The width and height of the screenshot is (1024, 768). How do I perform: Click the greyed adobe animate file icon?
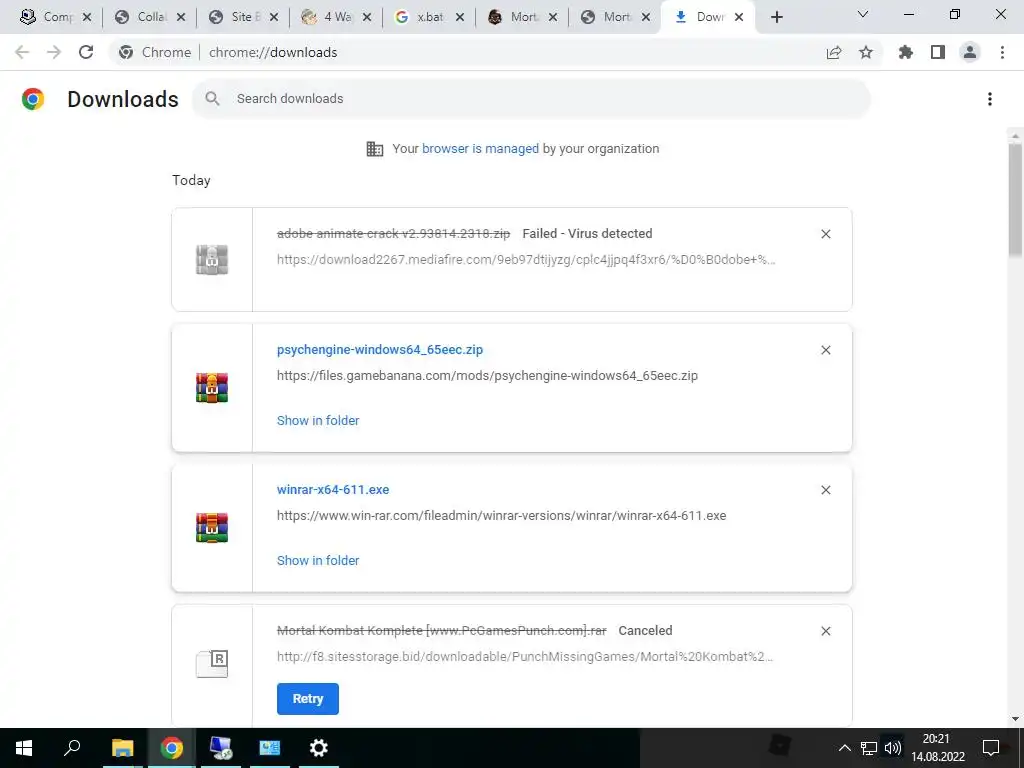point(212,259)
